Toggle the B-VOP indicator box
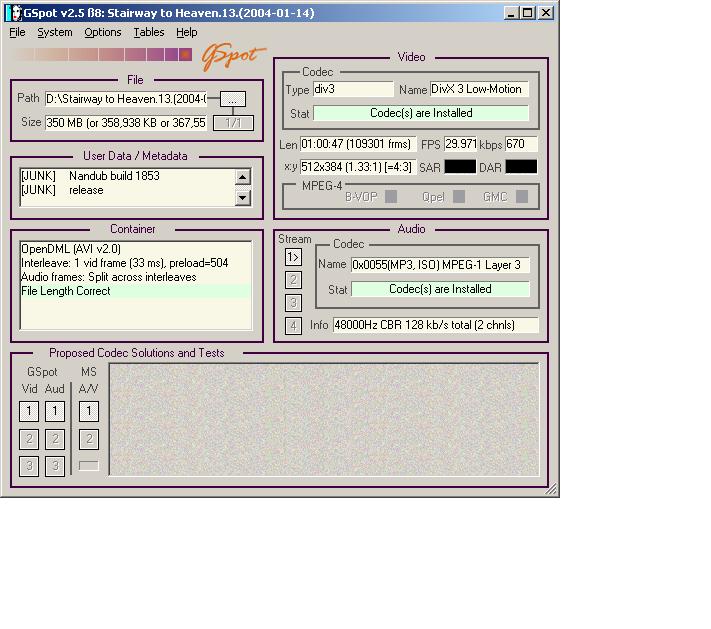 (x=391, y=196)
